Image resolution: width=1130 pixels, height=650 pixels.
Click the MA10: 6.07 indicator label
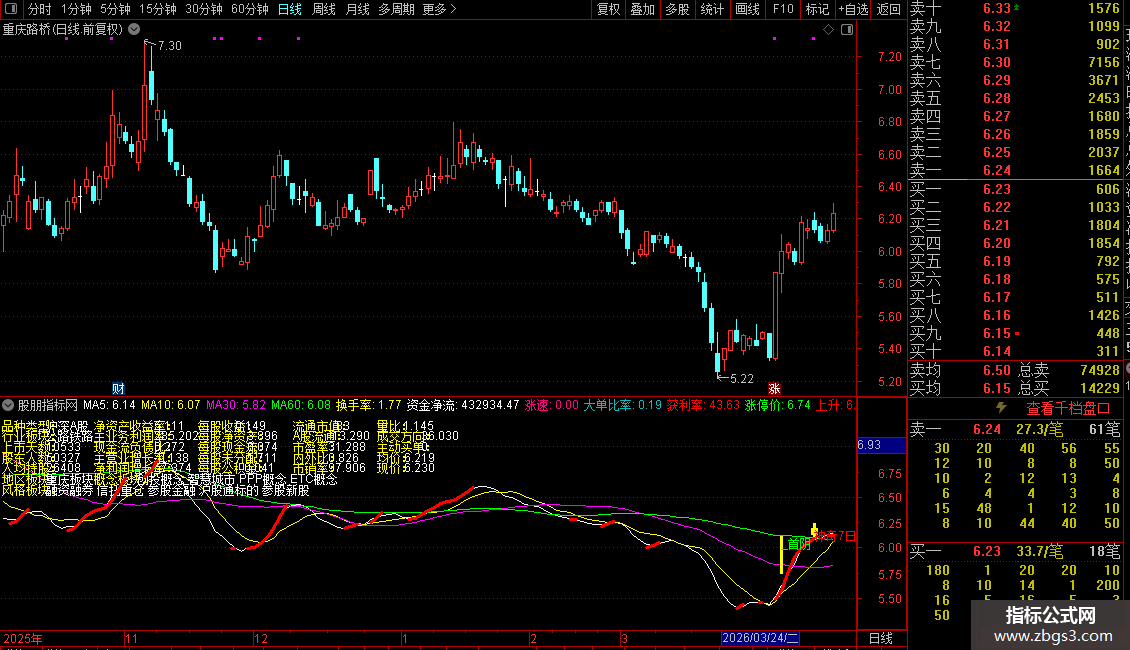coord(170,405)
